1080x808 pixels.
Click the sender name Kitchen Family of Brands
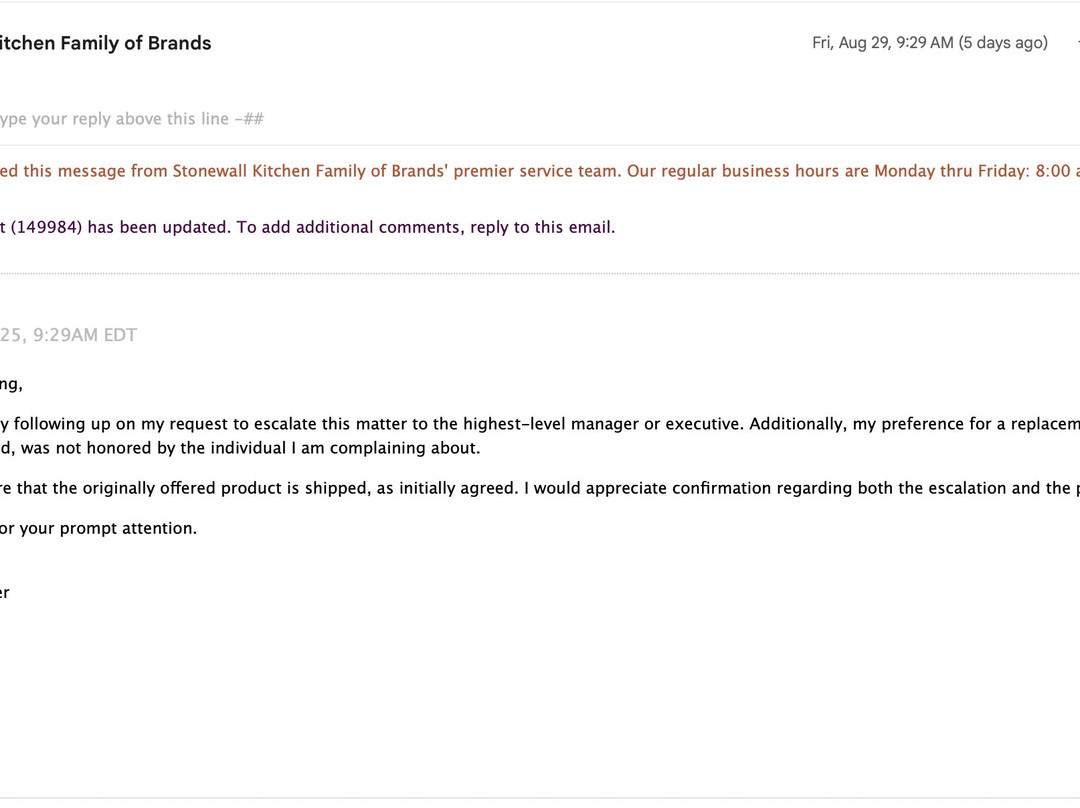[x=105, y=43]
